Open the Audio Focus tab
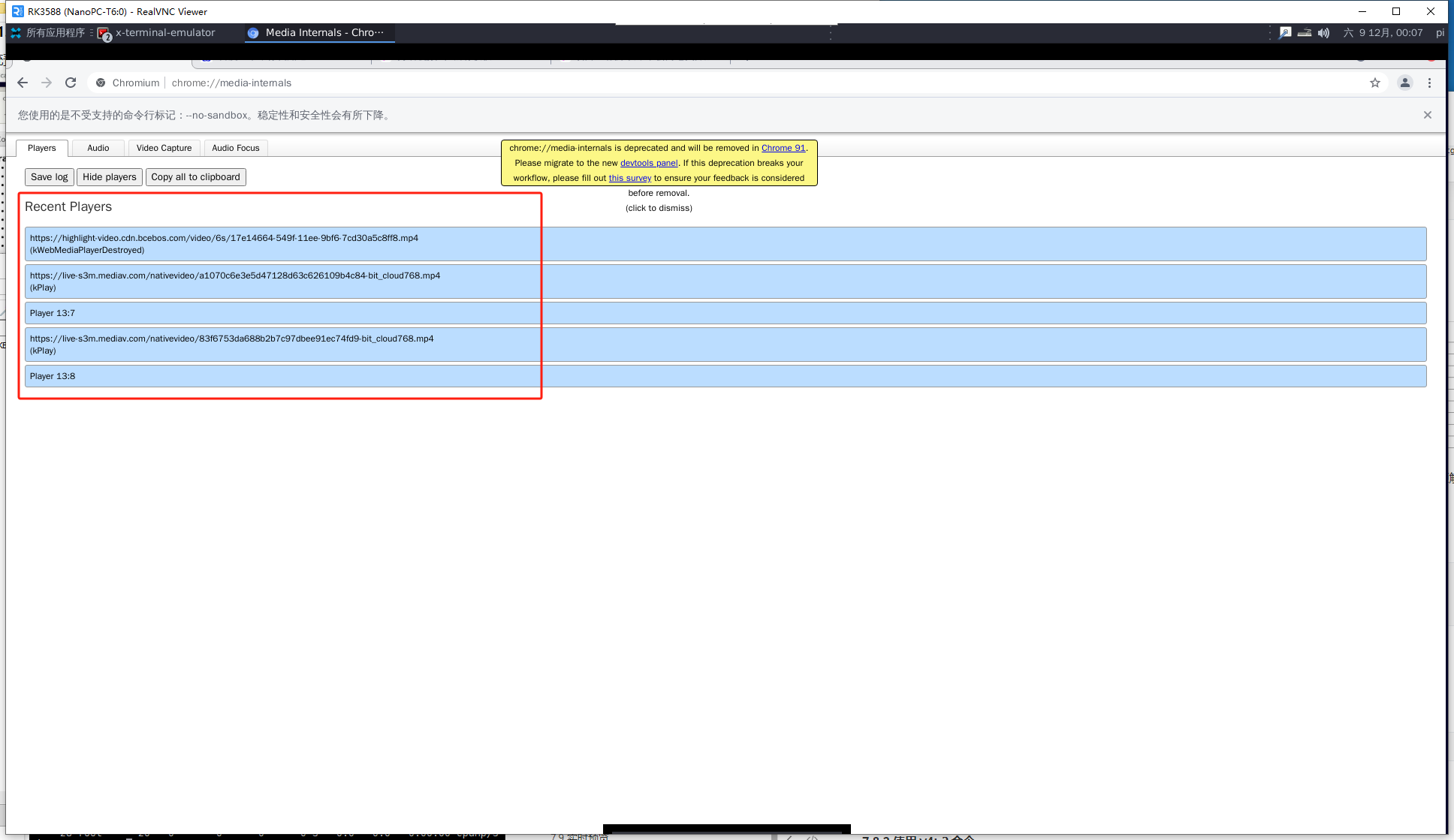 pos(235,148)
